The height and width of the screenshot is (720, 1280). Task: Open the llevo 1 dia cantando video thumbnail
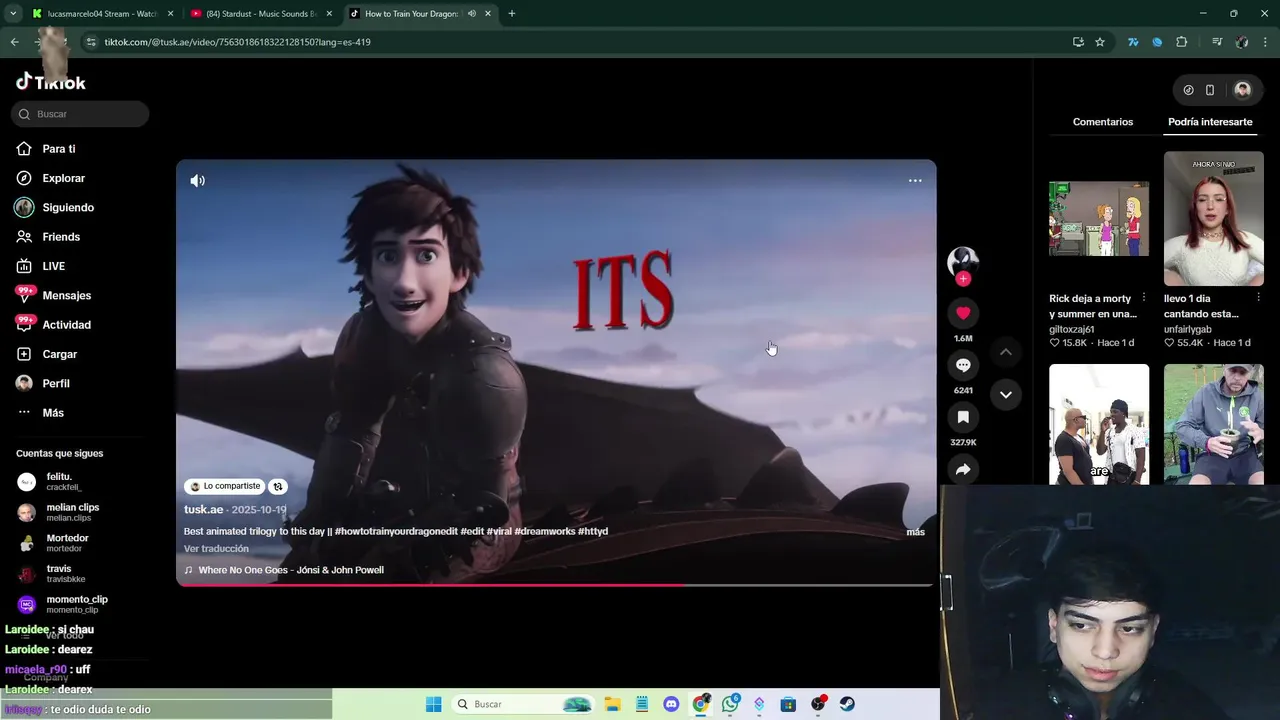click(1214, 218)
